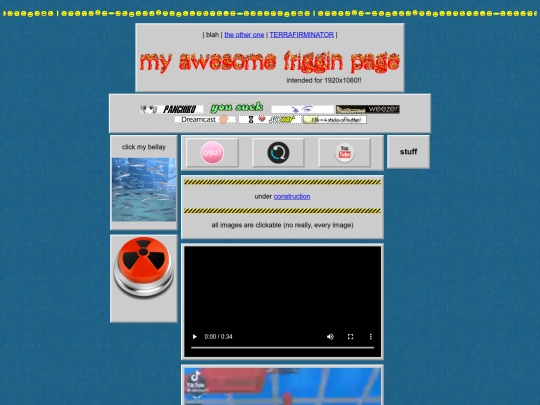Screen dimensions: 540x405
Task: Click the fish school image under 'click my bellay'
Action: [x=144, y=189]
